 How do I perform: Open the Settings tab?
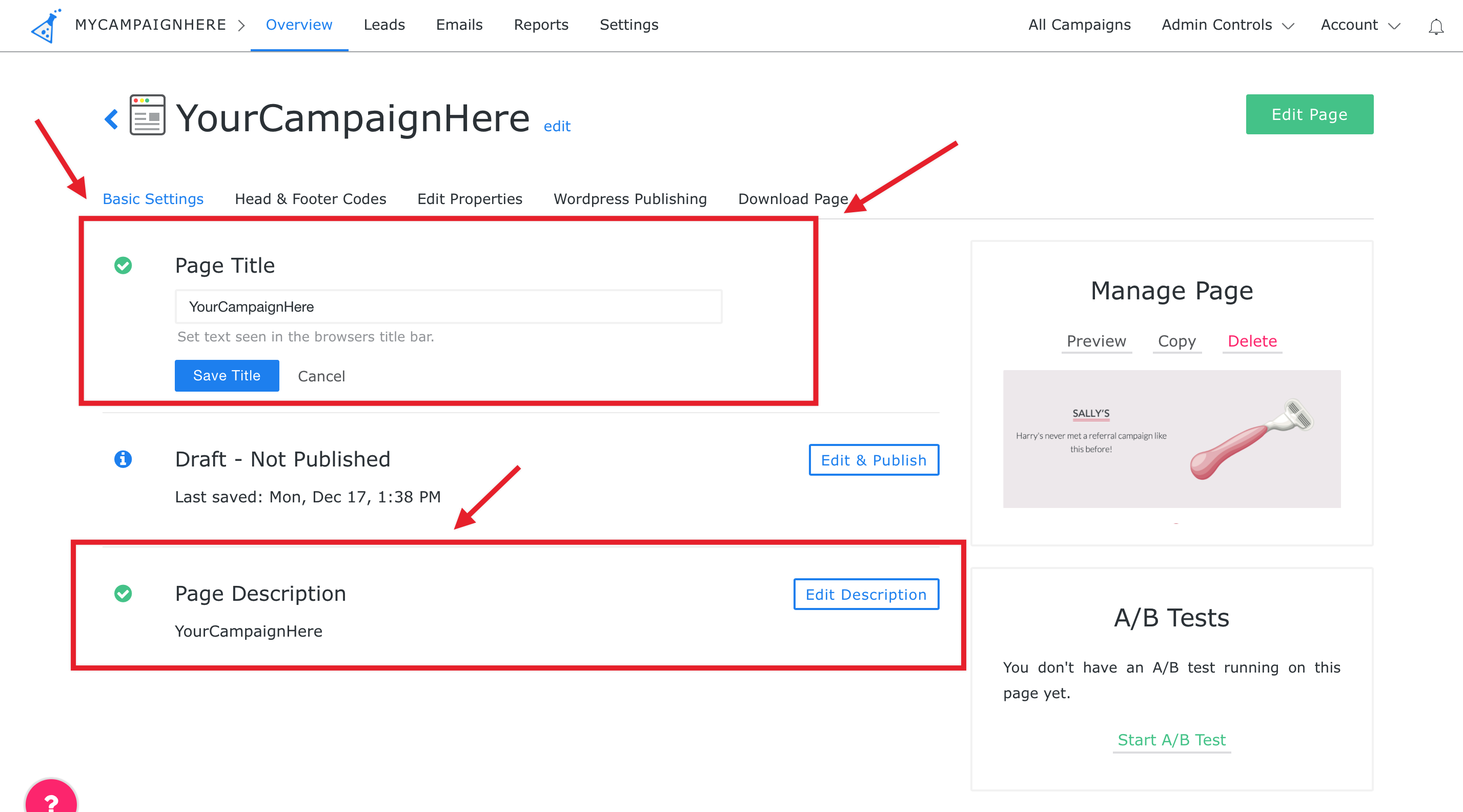(628, 25)
